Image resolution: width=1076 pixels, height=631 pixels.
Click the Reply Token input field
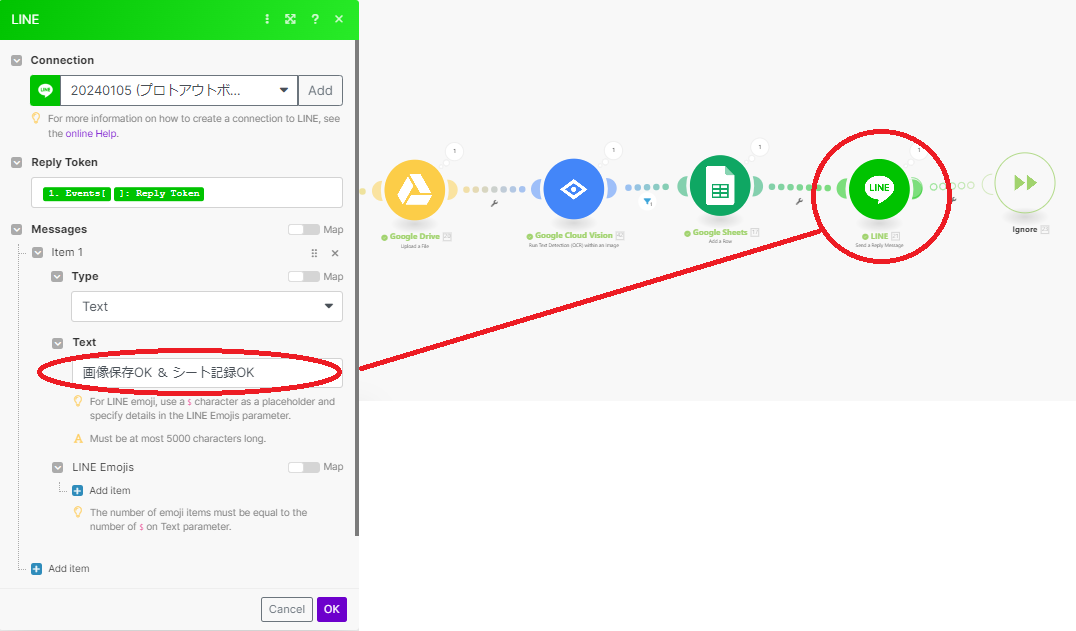(187, 193)
